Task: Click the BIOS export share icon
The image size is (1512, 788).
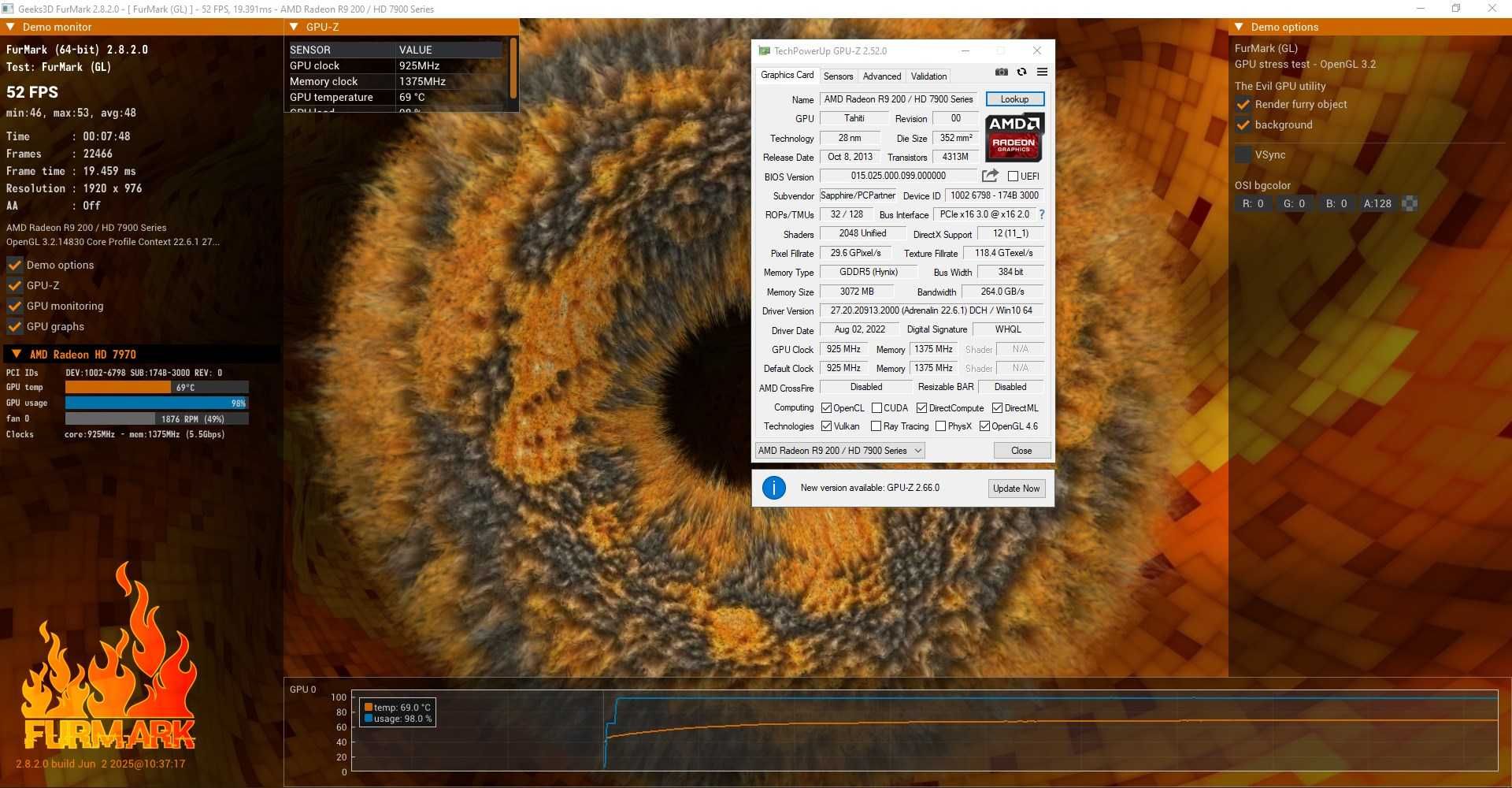Action: (x=990, y=176)
